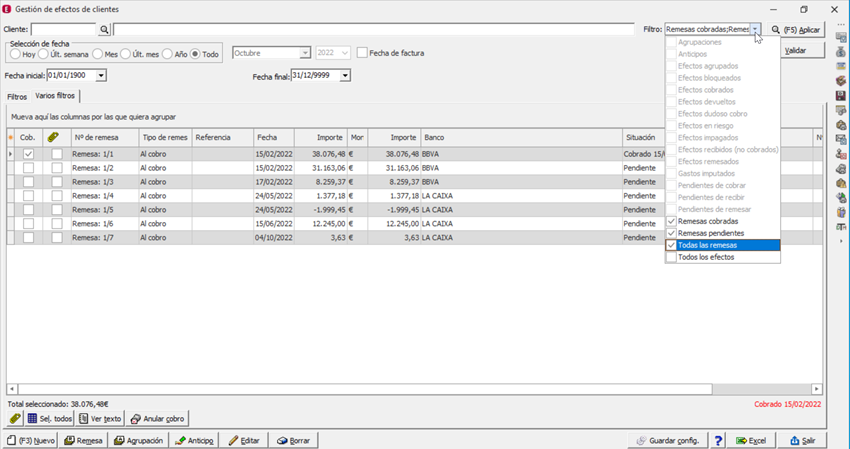Uncheck Cob. checkbox for Remesa: 1/1
This screenshot has width=850, height=449.
click(28, 154)
